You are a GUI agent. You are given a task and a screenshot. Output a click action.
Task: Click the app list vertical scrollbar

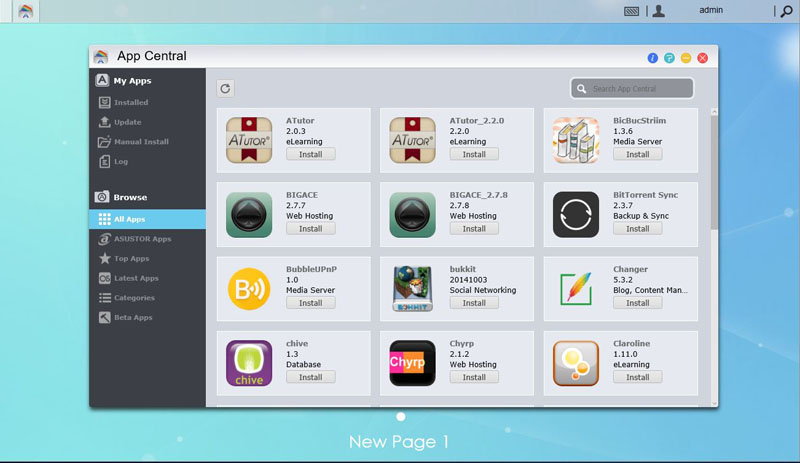pyautogui.click(x=714, y=174)
